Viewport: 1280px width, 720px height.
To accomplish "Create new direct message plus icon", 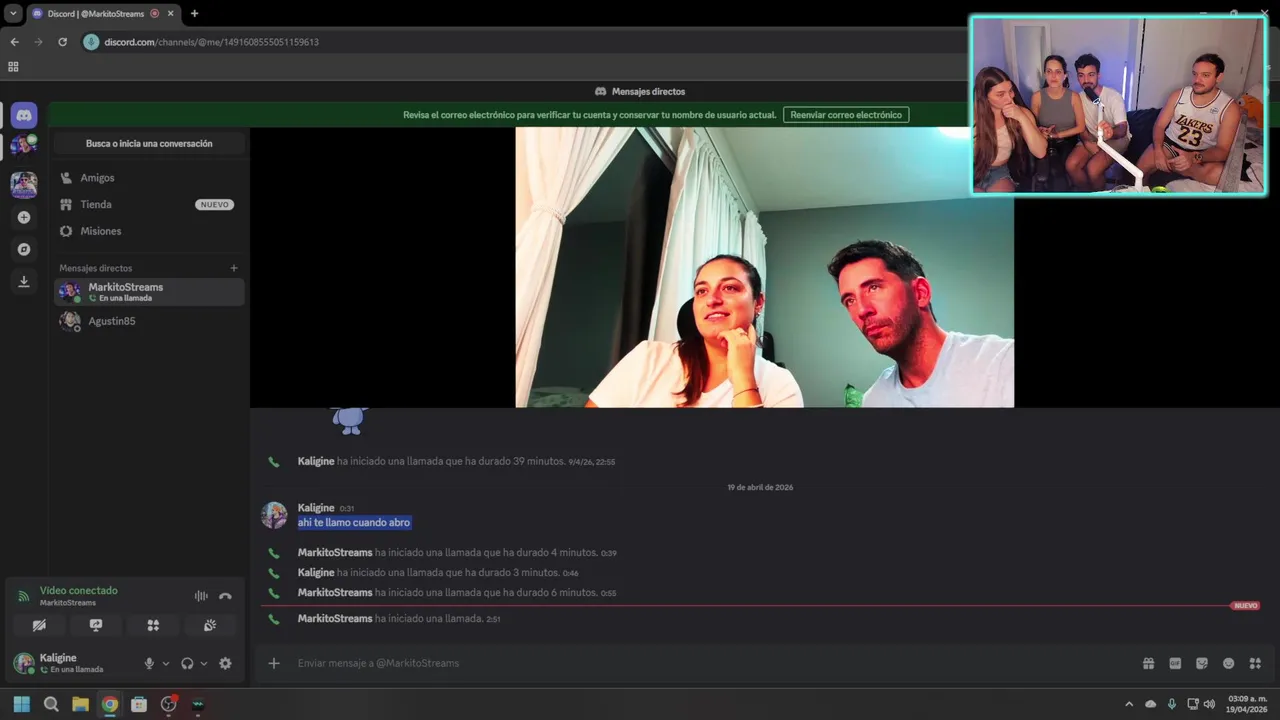I will 234,268.
